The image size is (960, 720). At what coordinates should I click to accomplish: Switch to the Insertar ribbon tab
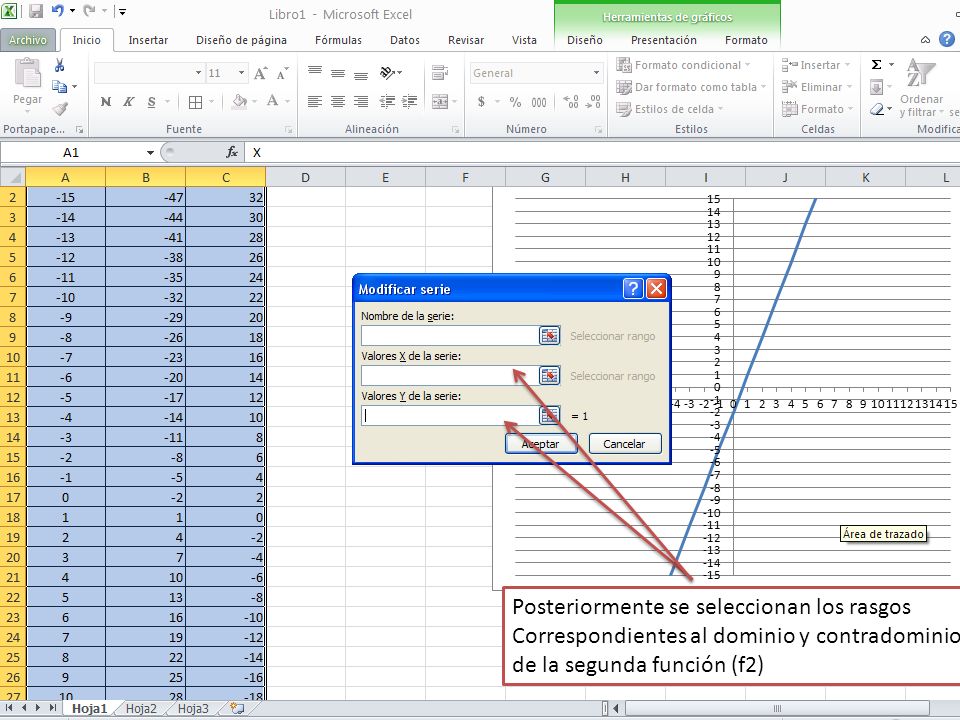coord(148,40)
